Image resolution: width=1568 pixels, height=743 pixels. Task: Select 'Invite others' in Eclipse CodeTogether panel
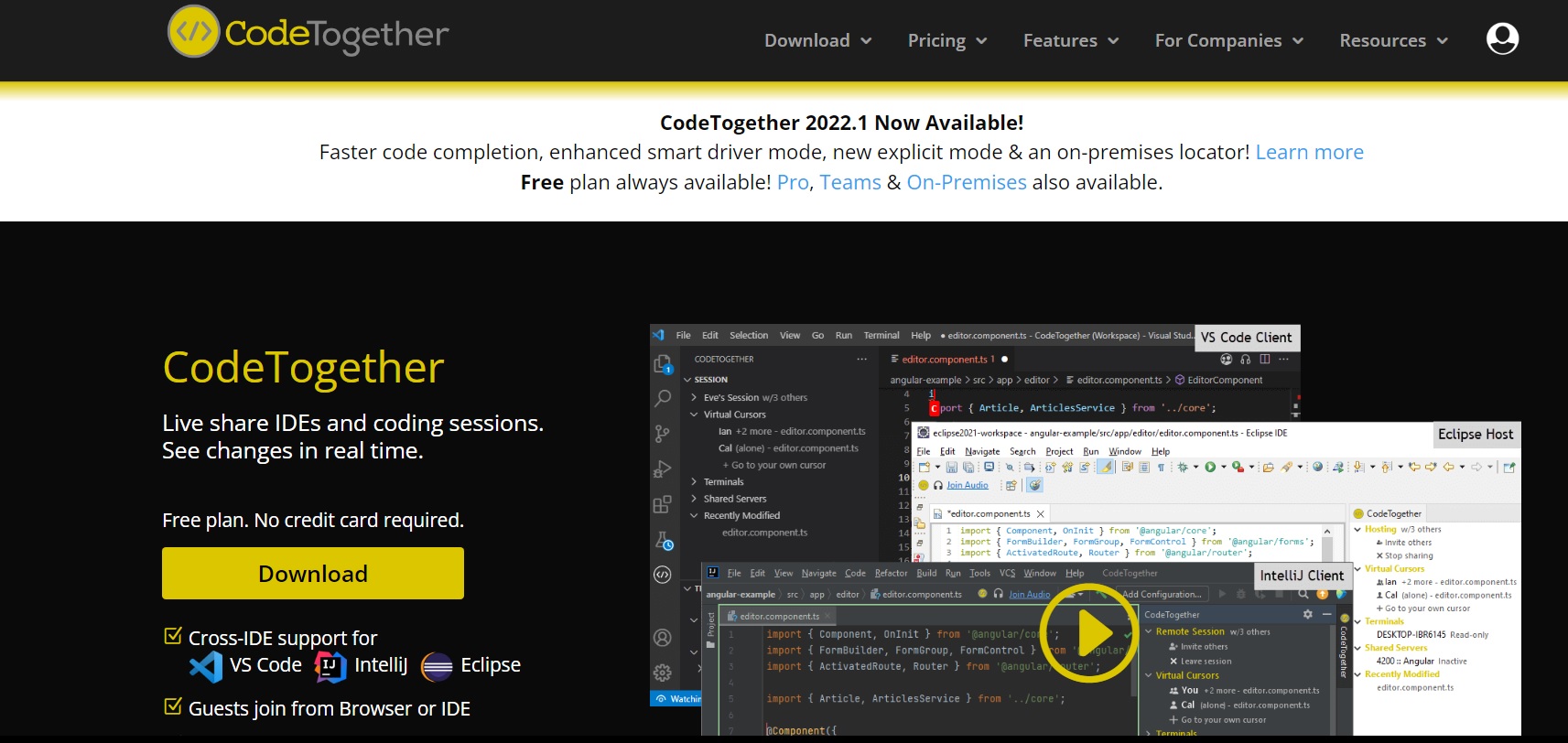[1404, 543]
